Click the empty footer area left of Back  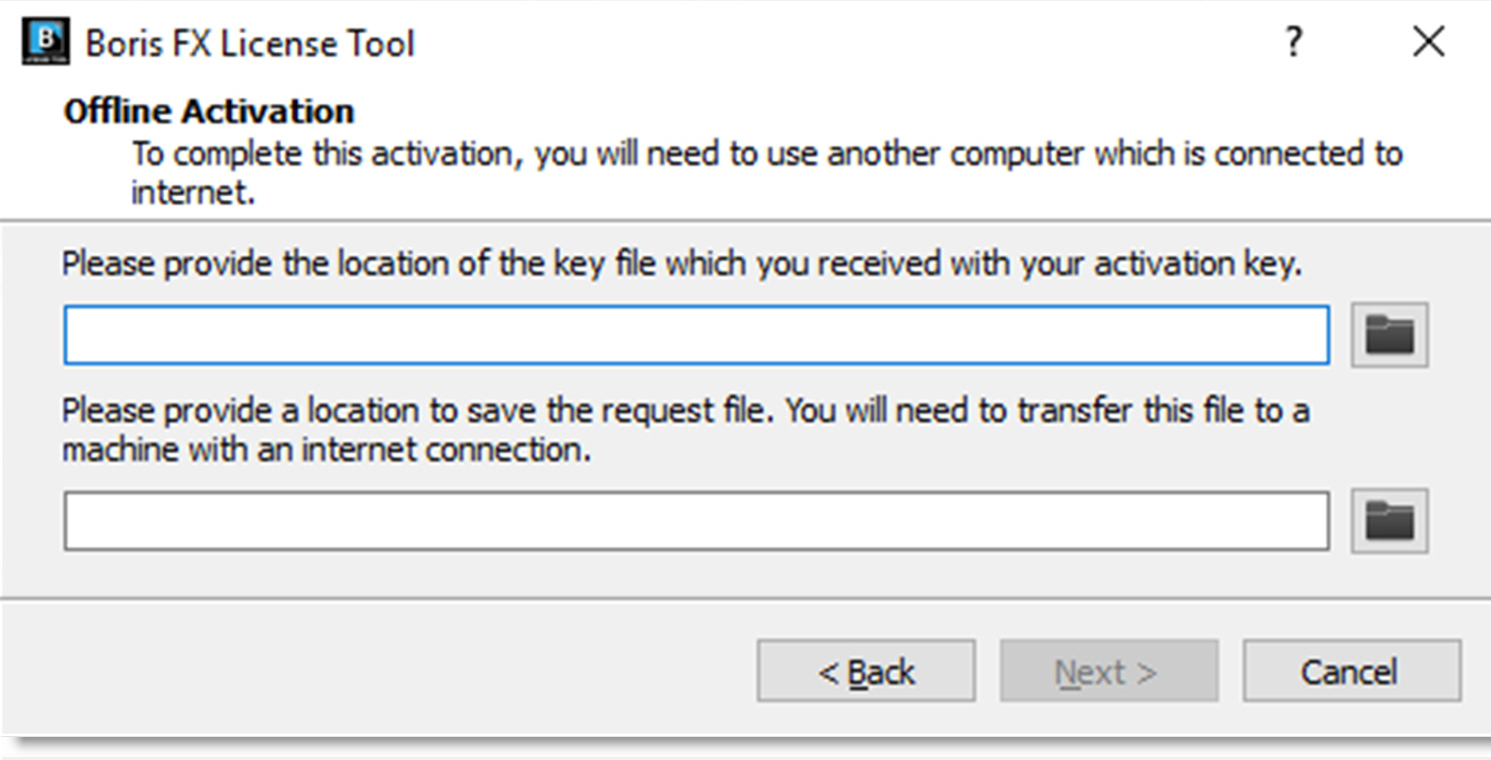[380, 671]
